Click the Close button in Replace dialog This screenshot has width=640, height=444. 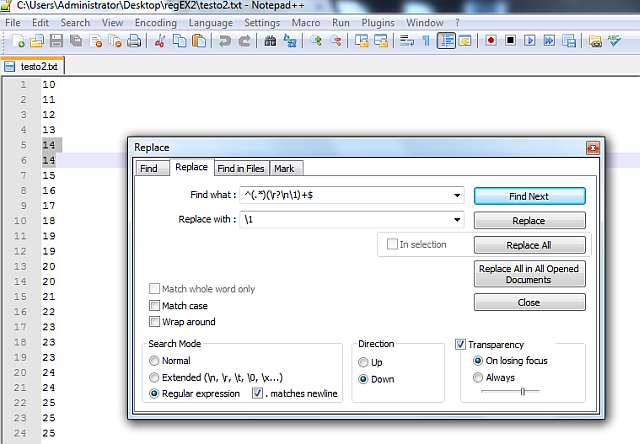529,302
